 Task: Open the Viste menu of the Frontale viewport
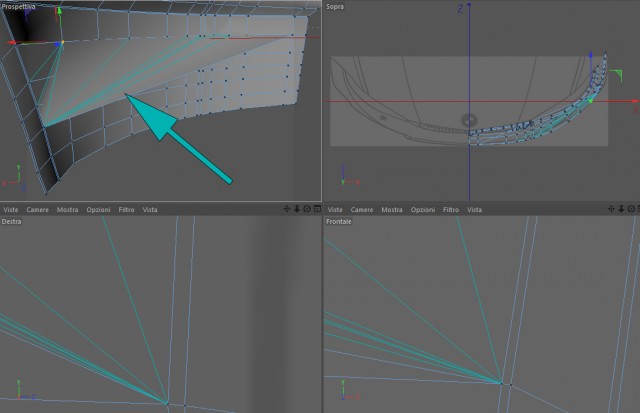coord(335,209)
